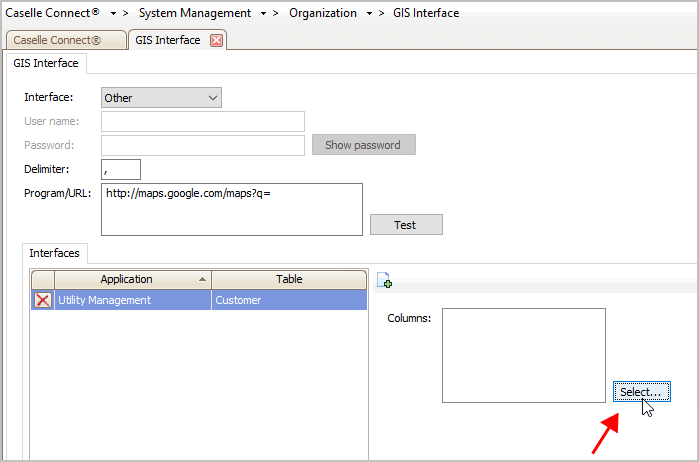Image resolution: width=699 pixels, height=462 pixels.
Task: Click in the User name field
Action: click(x=203, y=121)
